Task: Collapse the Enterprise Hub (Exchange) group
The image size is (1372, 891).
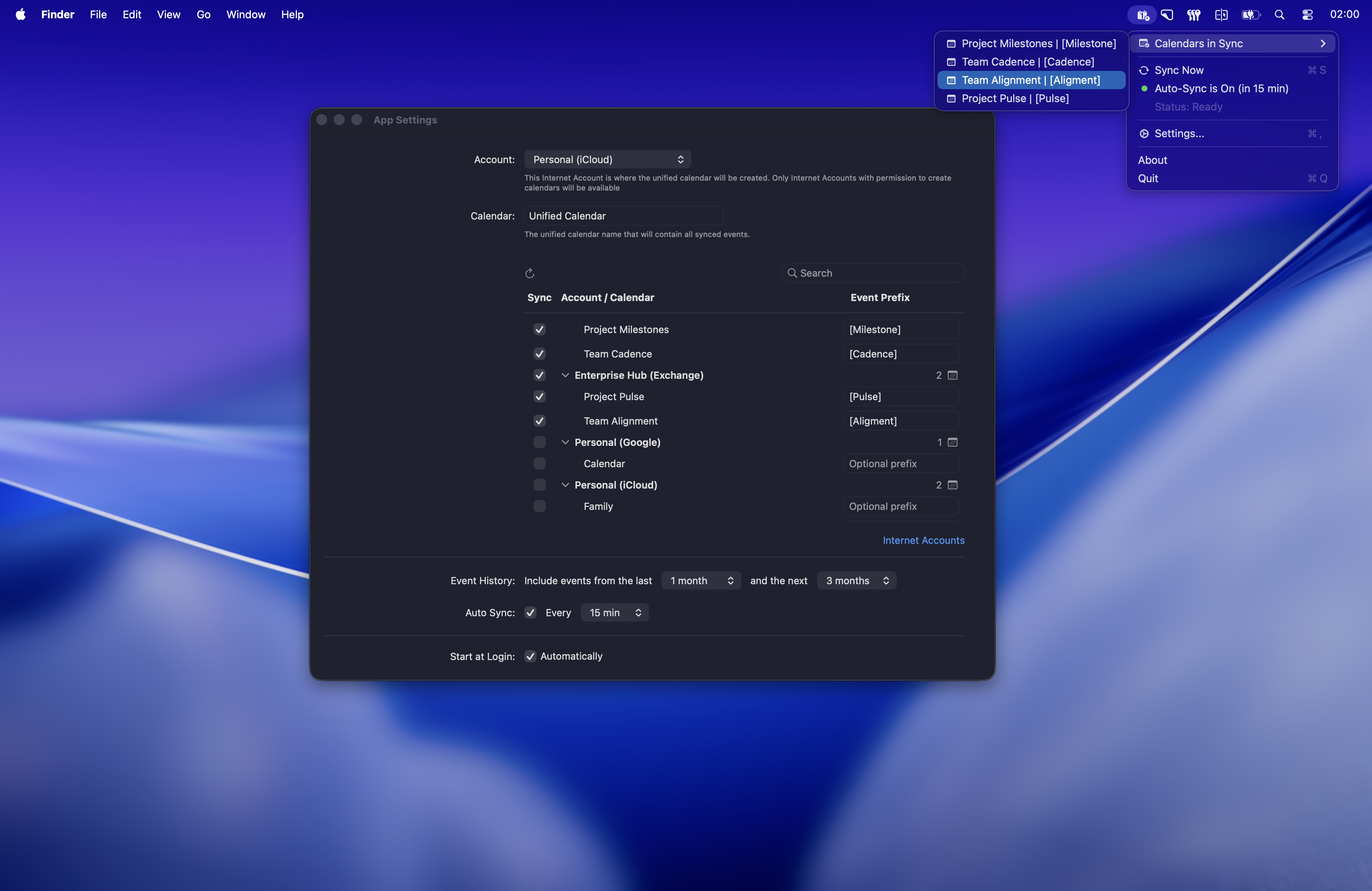Action: pyautogui.click(x=566, y=375)
